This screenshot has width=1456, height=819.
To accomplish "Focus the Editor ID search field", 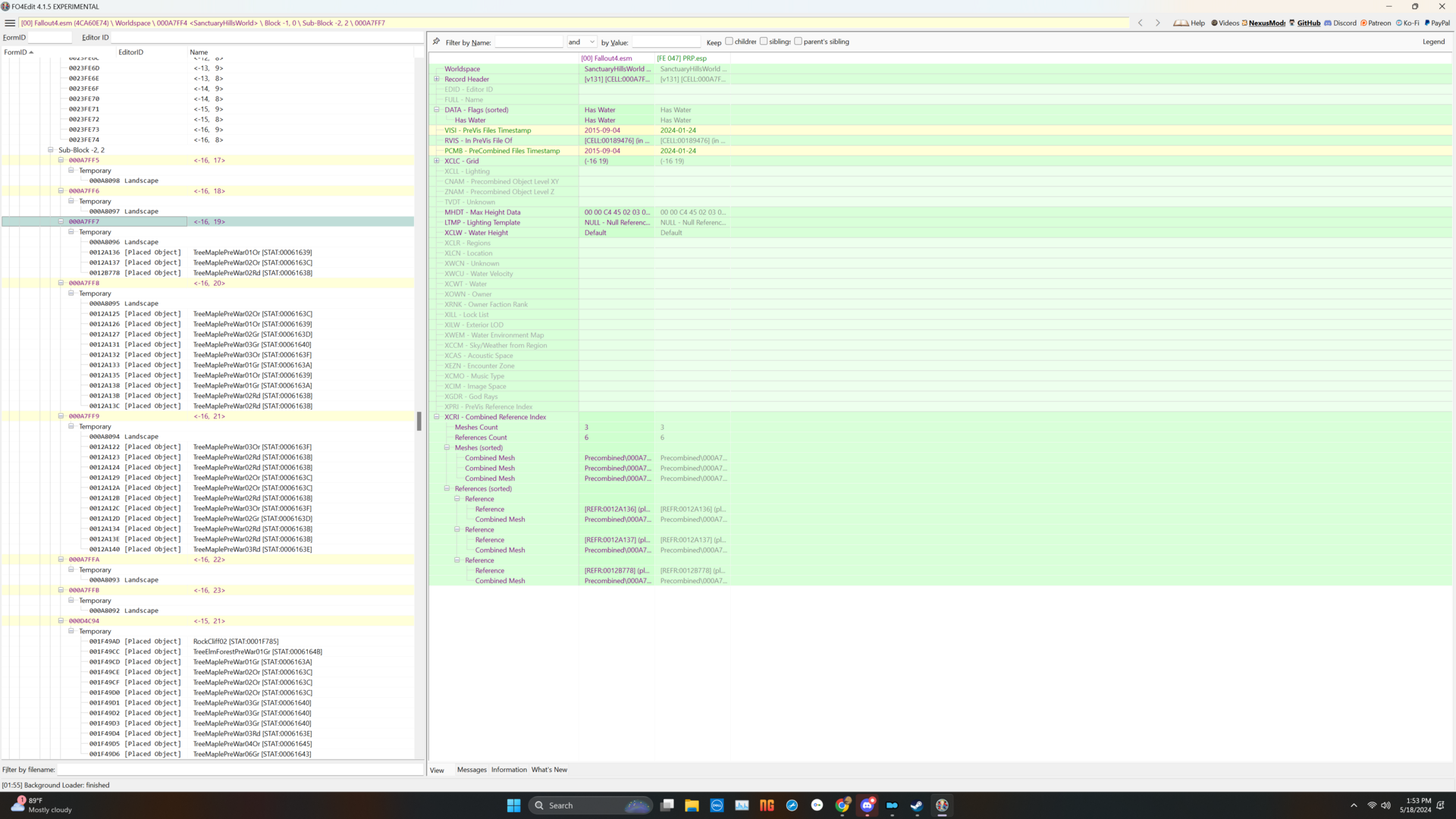I will (x=266, y=37).
